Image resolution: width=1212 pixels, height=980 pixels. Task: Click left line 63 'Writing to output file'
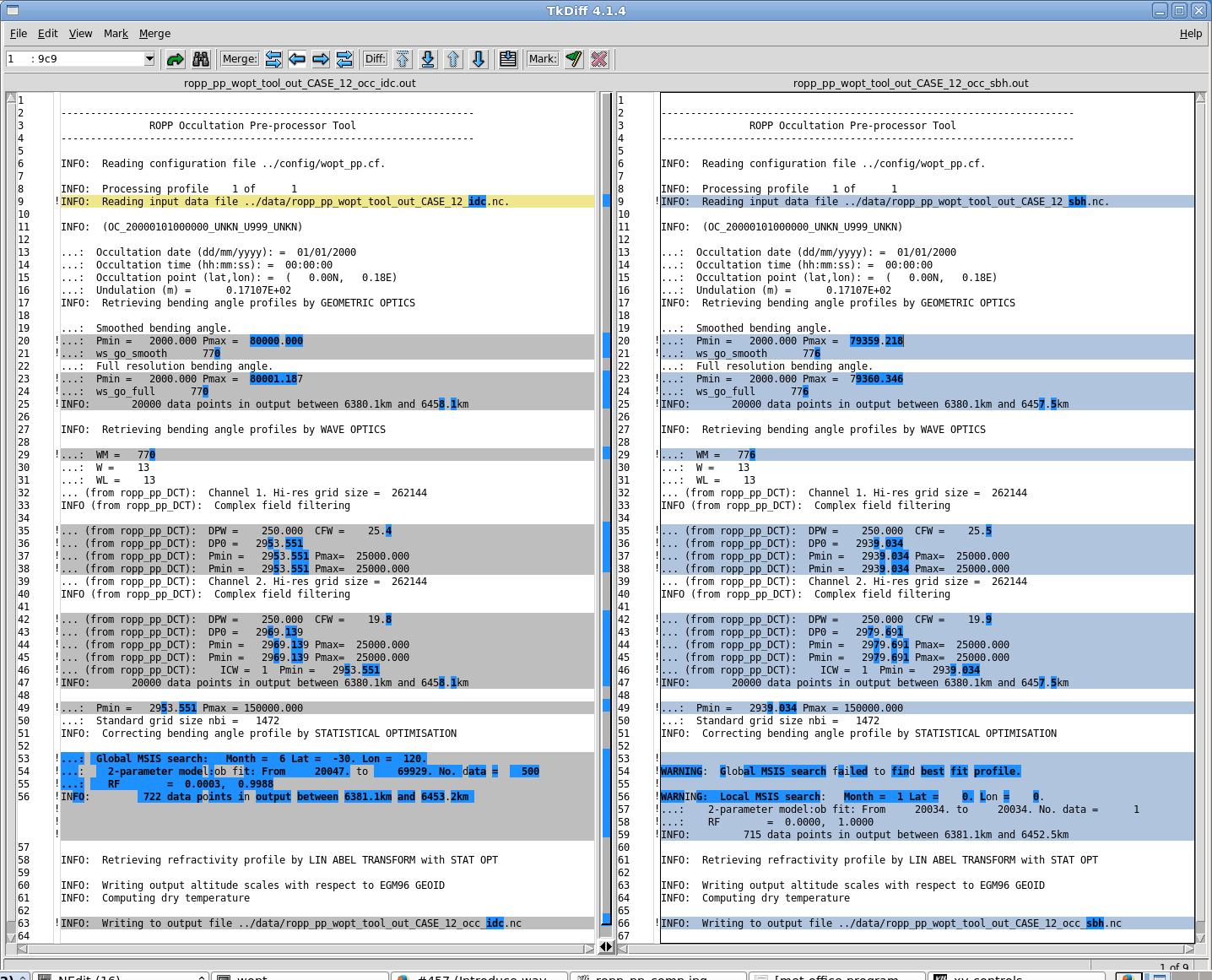click(x=327, y=923)
